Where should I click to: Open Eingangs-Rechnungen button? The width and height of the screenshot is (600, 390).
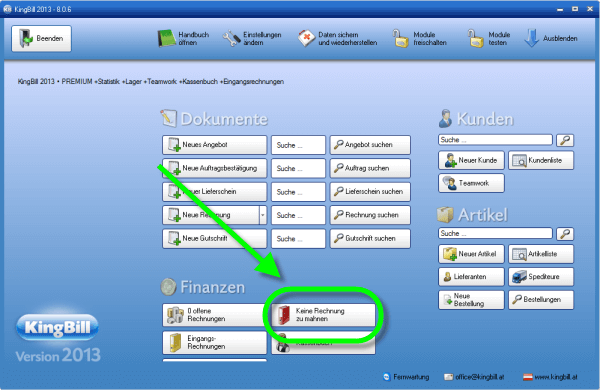214,343
